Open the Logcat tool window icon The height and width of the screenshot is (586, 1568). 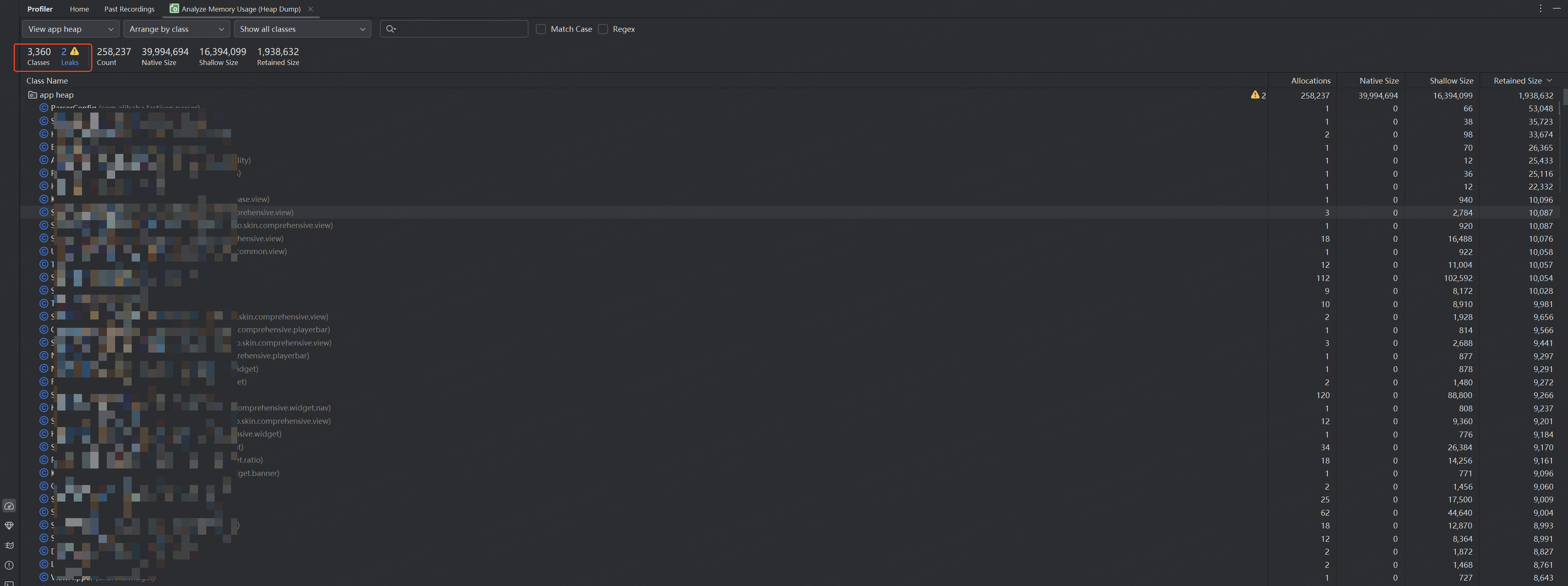(9, 546)
